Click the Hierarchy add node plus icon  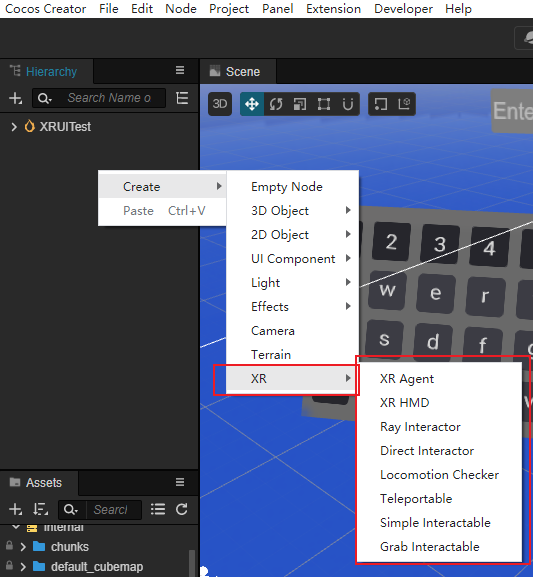(x=15, y=98)
